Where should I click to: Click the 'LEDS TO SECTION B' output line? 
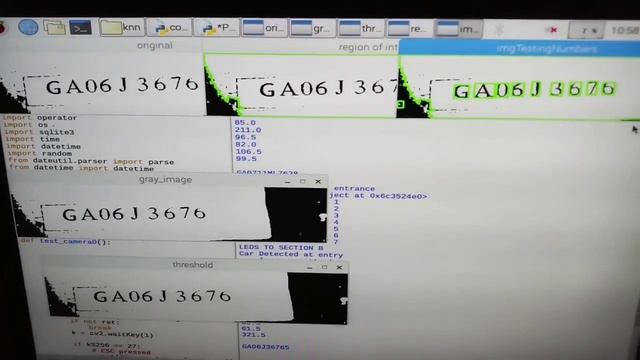[x=281, y=247]
